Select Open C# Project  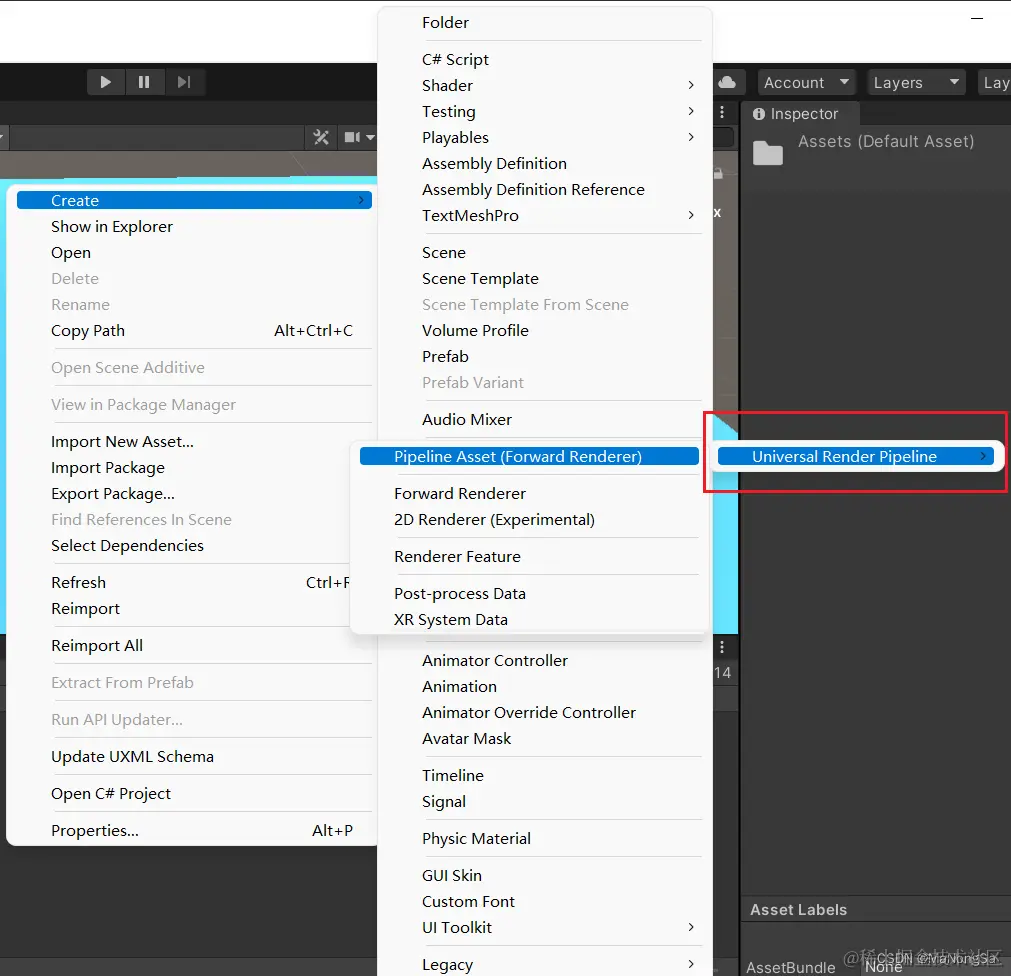(194, 794)
